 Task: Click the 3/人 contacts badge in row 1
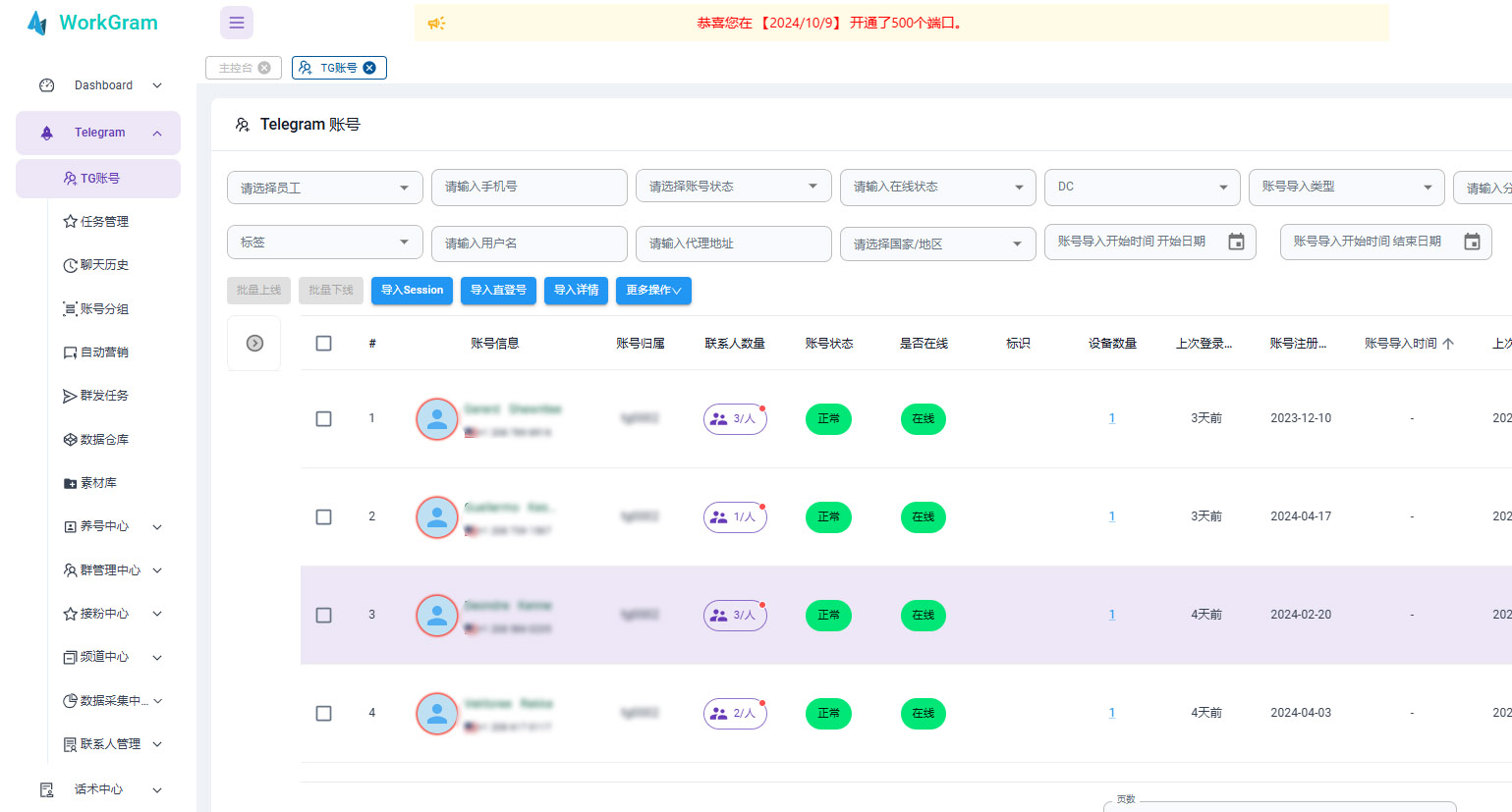coord(735,419)
